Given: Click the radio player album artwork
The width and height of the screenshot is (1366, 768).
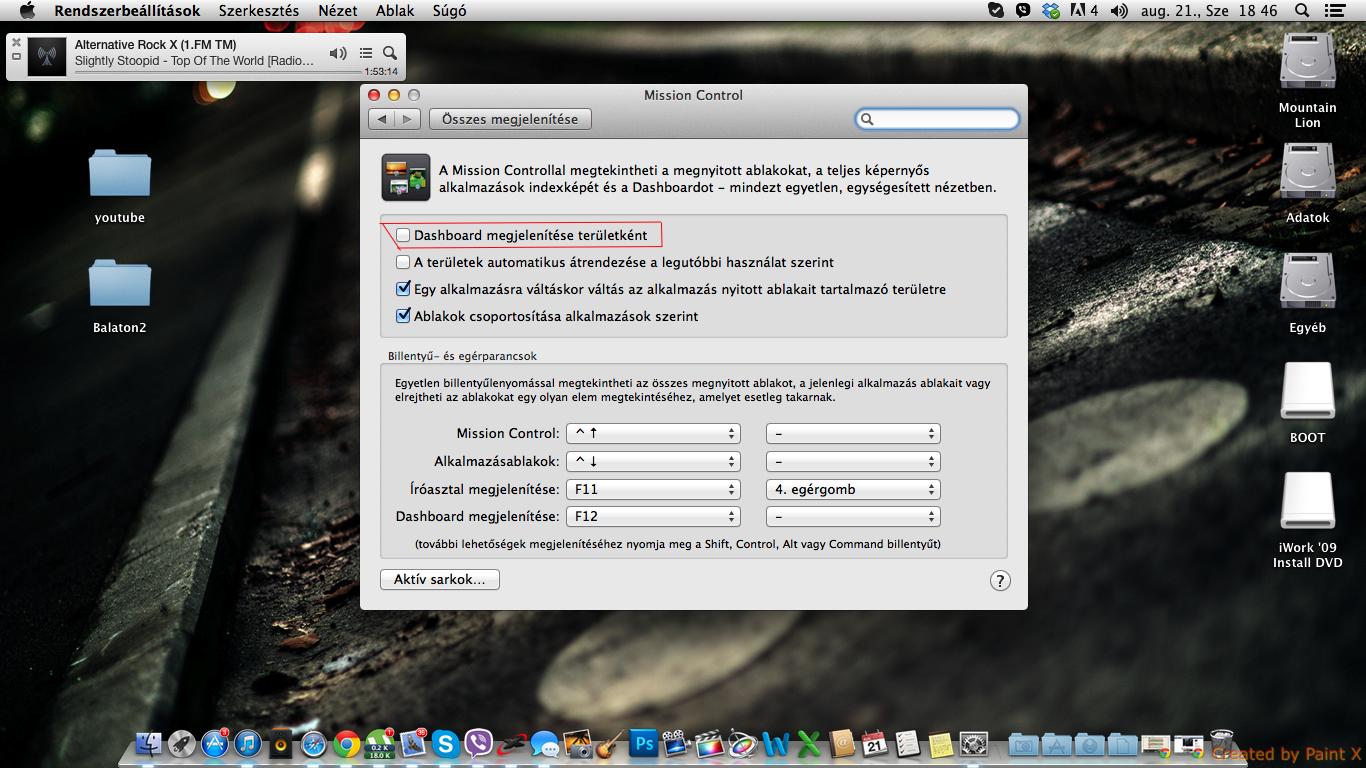Looking at the screenshot, I should [x=46, y=56].
